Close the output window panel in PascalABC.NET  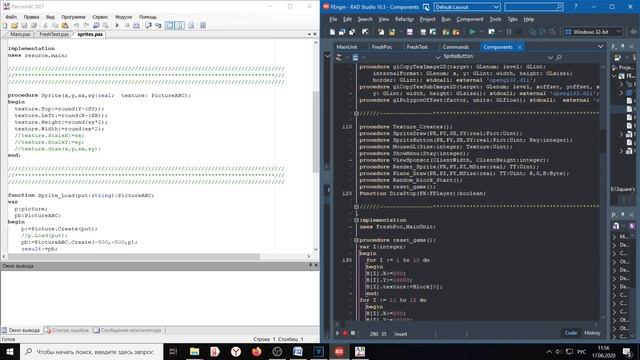[316, 265]
